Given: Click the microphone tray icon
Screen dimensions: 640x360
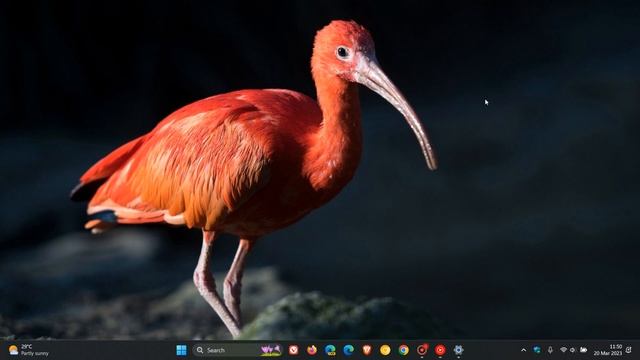Looking at the screenshot, I should 550,350.
